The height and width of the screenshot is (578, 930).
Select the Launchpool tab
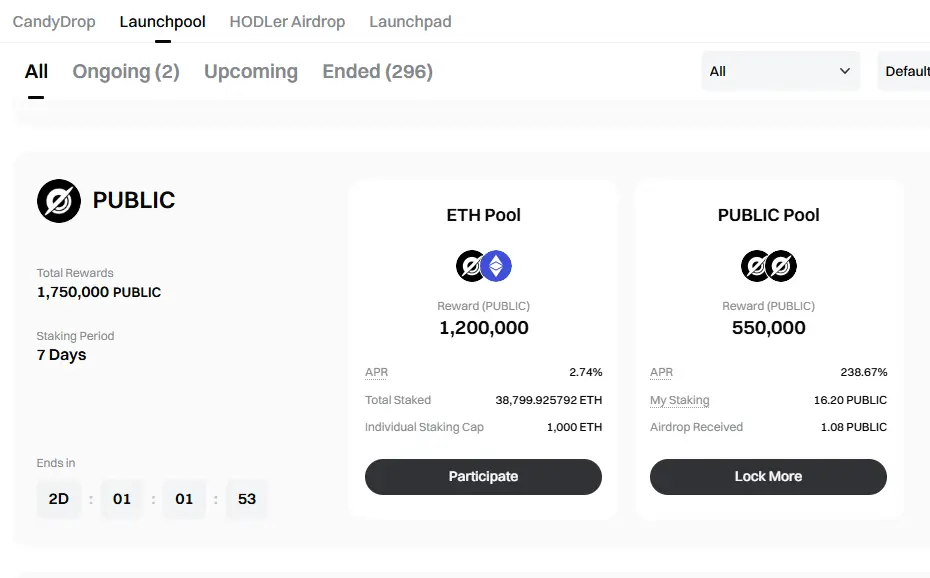(163, 22)
